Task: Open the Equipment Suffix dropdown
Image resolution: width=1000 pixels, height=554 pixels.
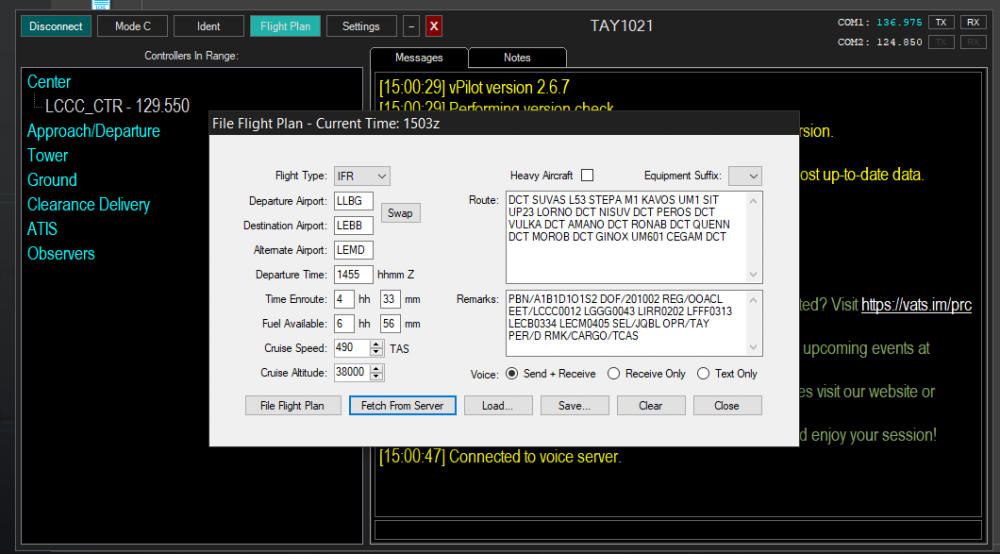Action: [x=744, y=176]
